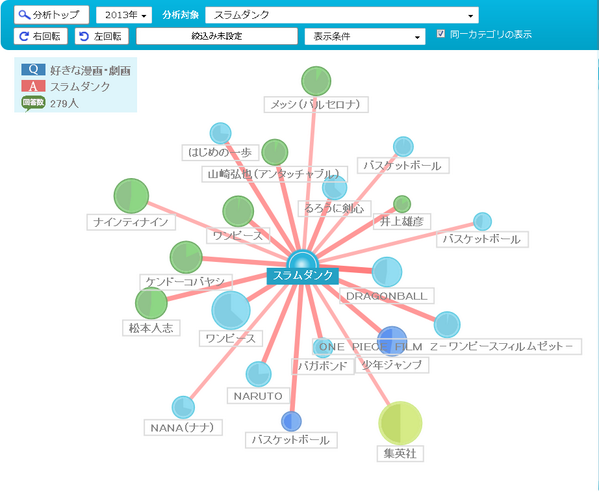Select the NANA(ナナ) node circle
The image size is (599, 492).
pyautogui.click(x=183, y=408)
